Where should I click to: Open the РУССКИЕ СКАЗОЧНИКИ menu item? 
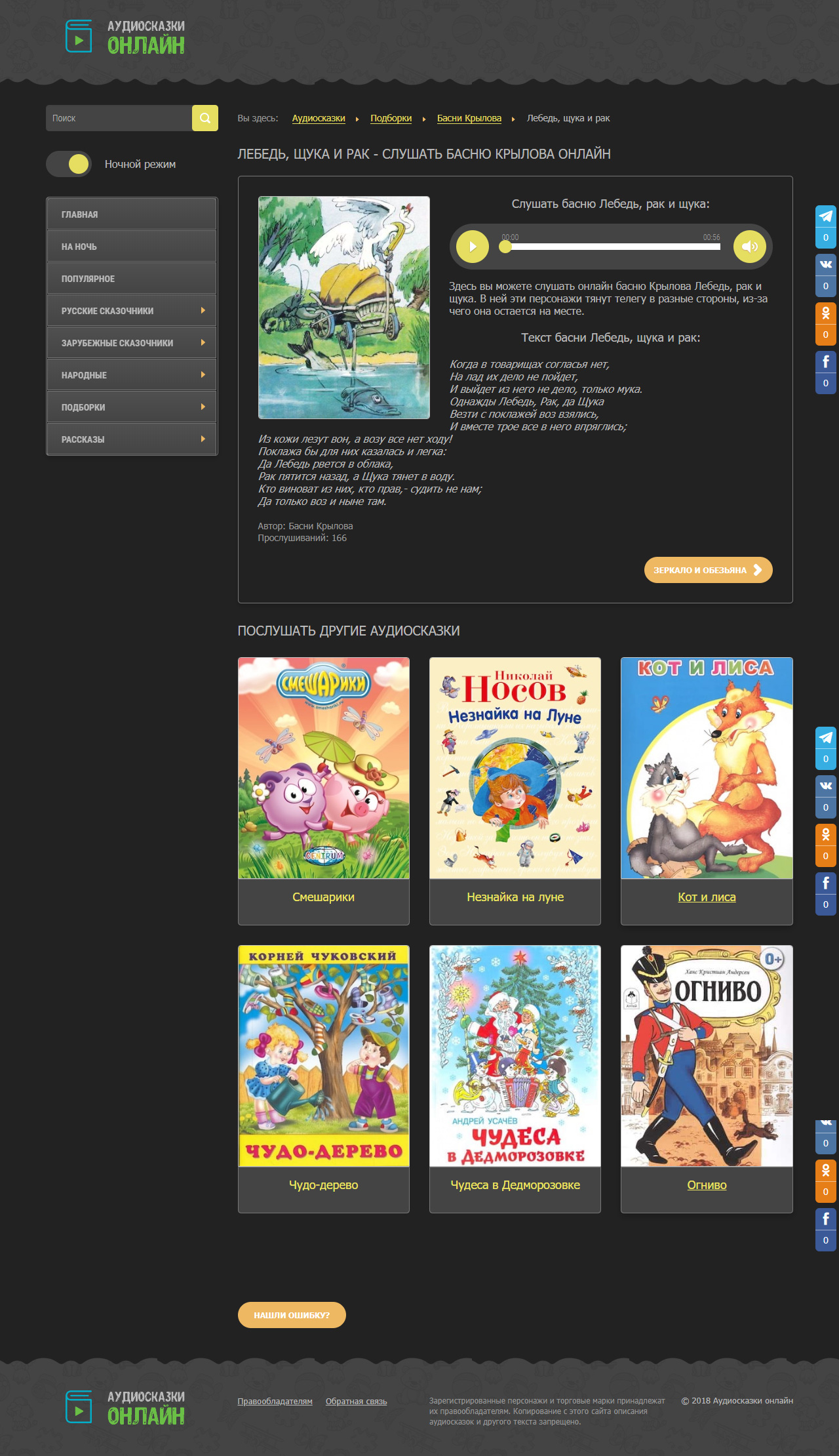(132, 311)
